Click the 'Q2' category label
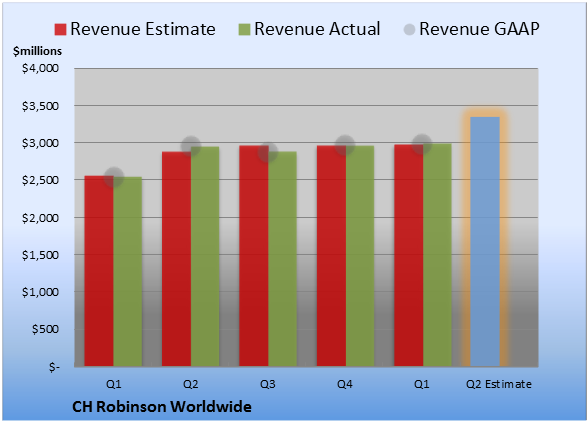The height and width of the screenshot is (422, 588). click(x=190, y=384)
